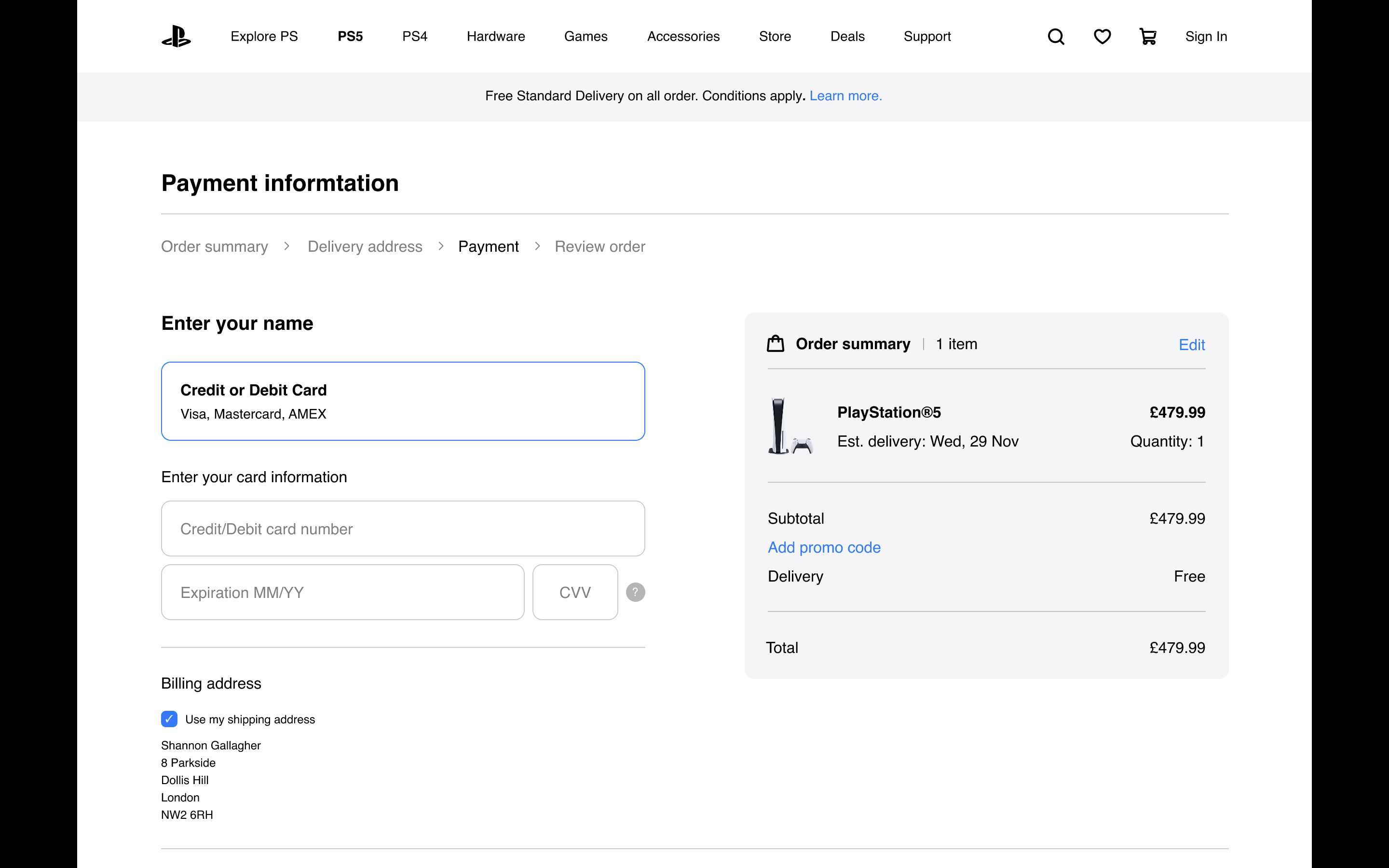Viewport: 1389px width, 868px height.
Task: Click the 'NW2 6RH' postcode text
Action: point(187,814)
